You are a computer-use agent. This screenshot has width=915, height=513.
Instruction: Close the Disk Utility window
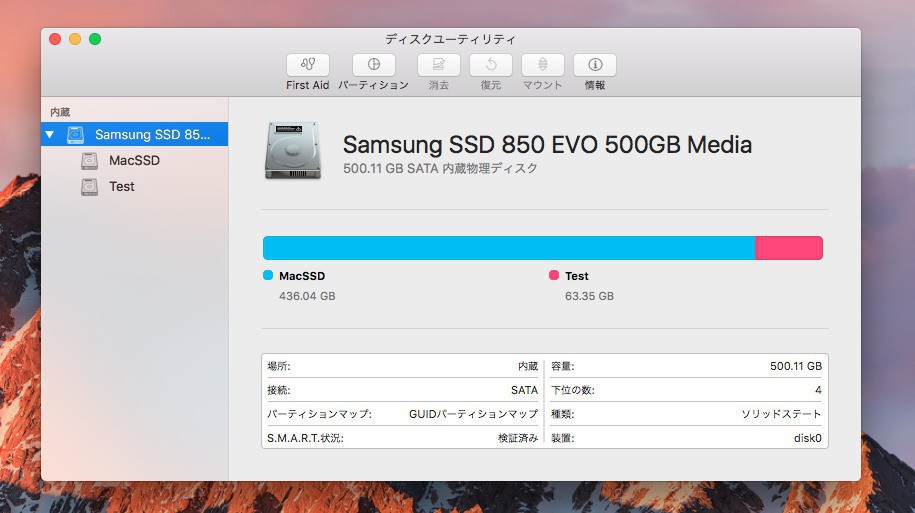click(x=55, y=39)
